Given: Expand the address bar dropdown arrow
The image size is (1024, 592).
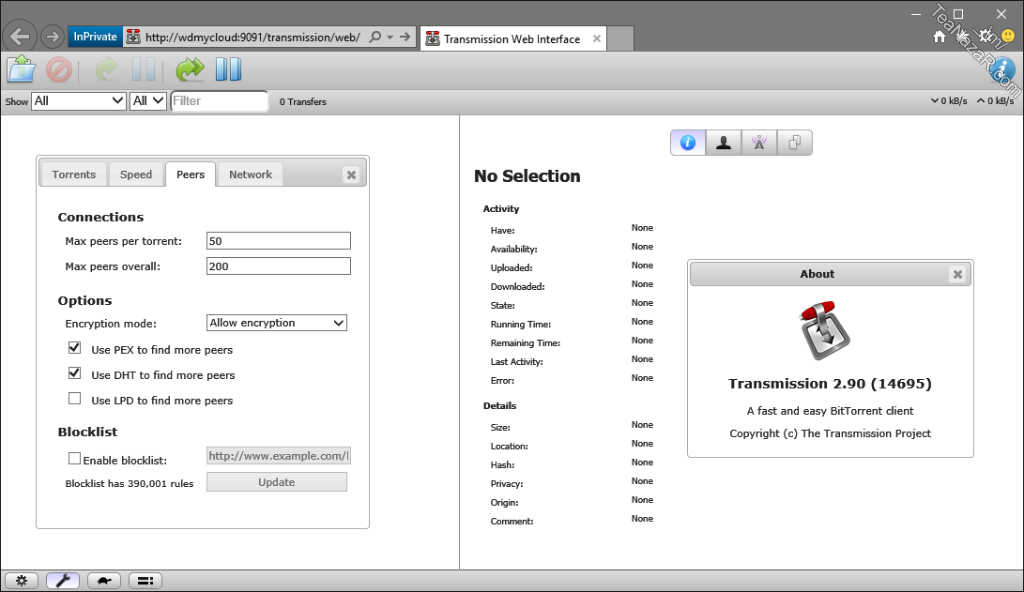Looking at the screenshot, I should [390, 37].
